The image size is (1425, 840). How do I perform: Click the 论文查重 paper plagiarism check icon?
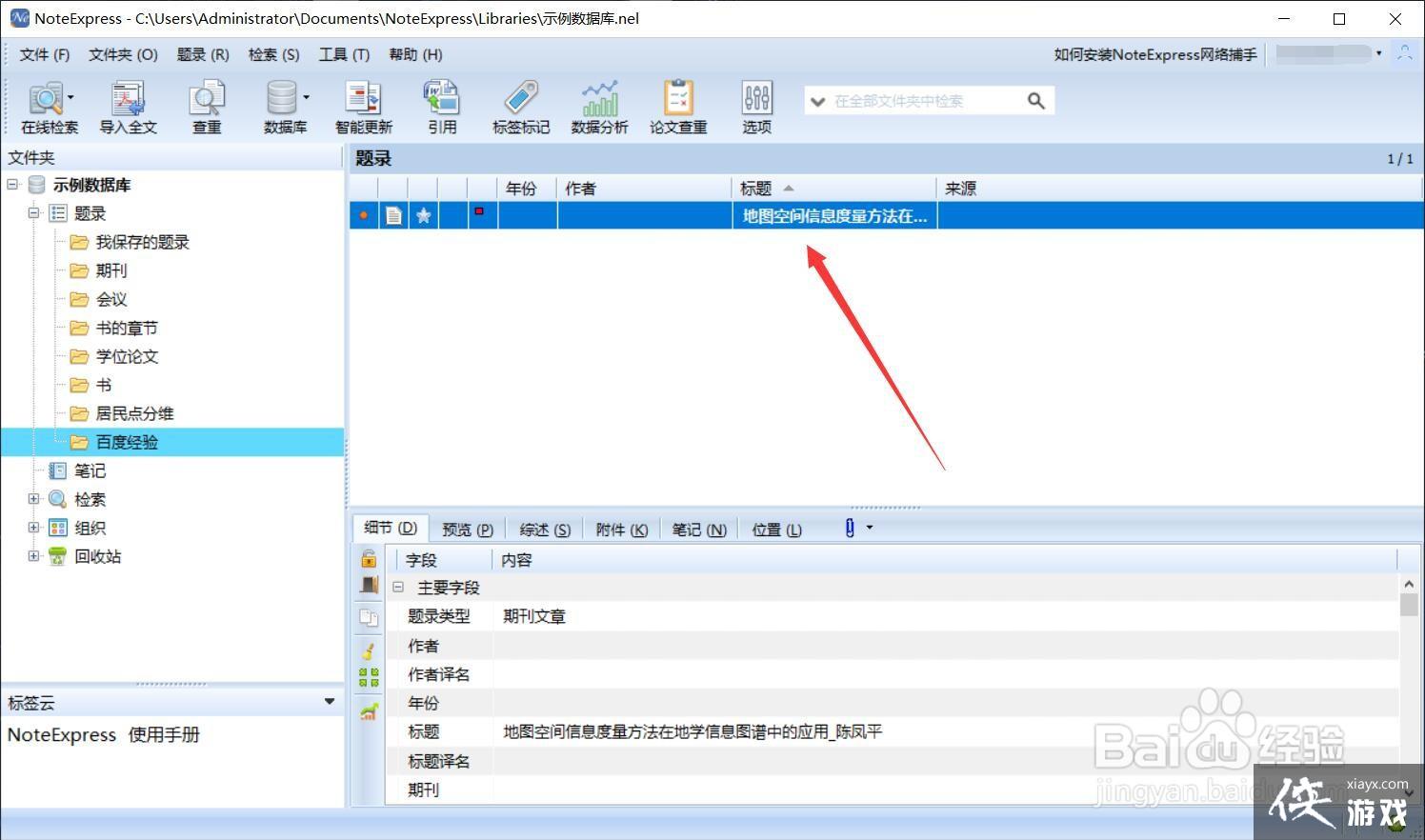point(678,107)
